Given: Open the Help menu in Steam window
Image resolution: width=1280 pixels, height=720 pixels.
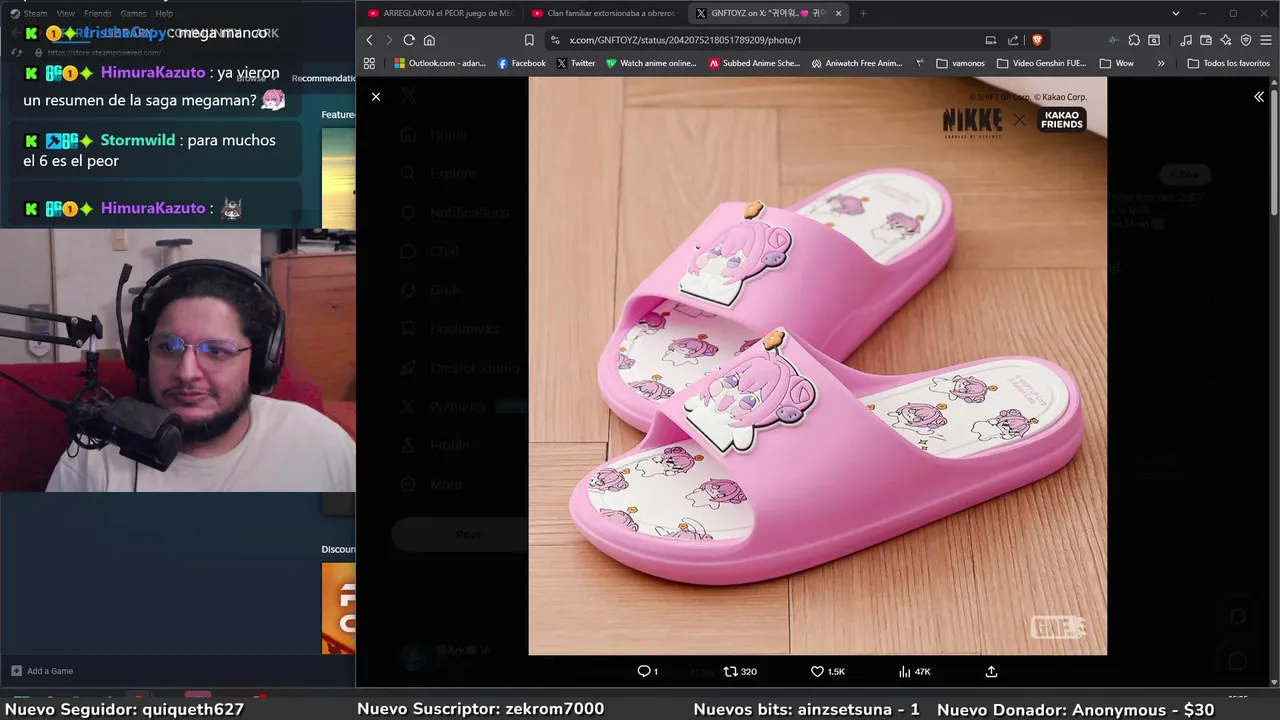Looking at the screenshot, I should (164, 13).
